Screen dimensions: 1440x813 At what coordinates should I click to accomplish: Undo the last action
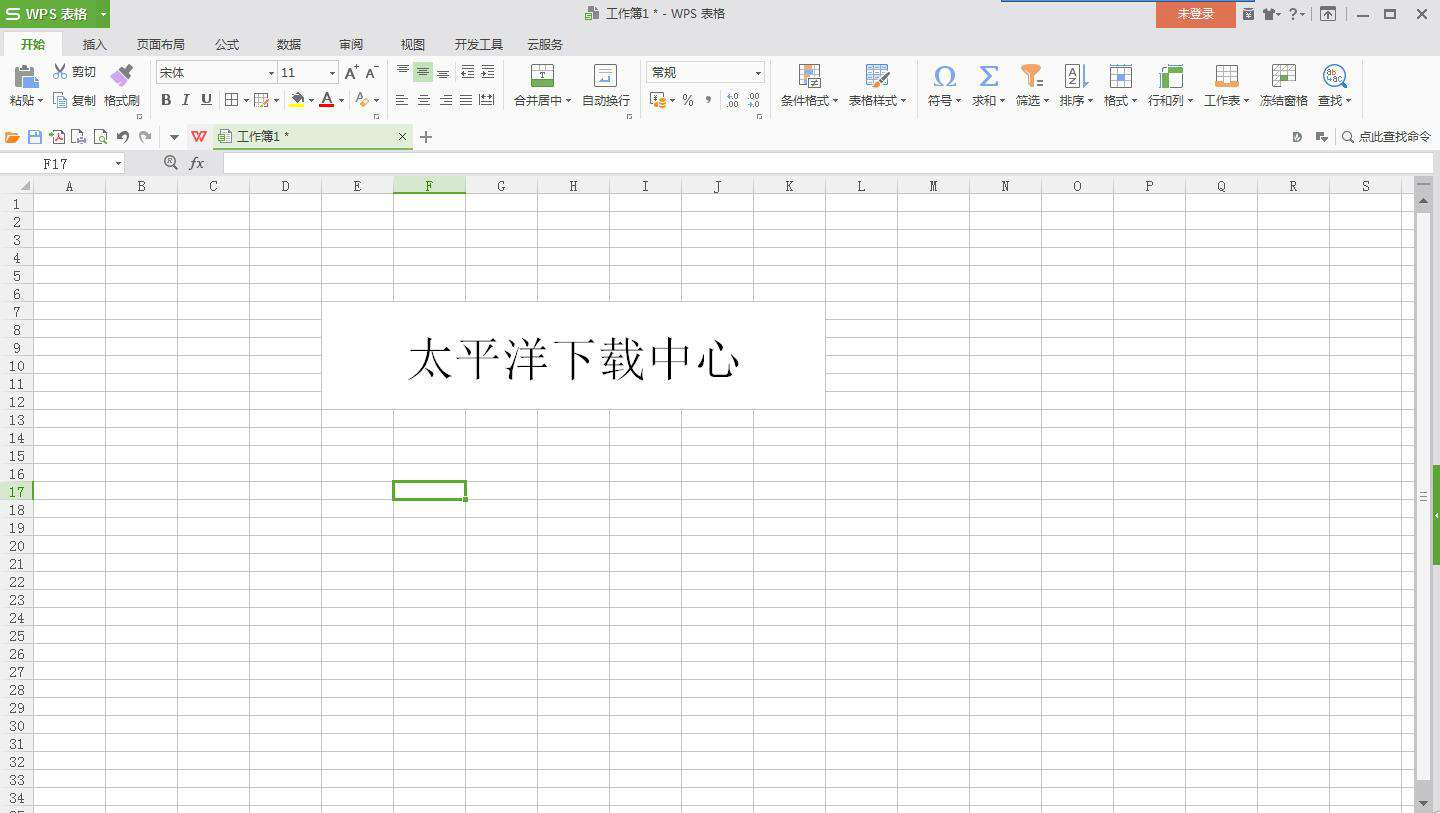[122, 137]
